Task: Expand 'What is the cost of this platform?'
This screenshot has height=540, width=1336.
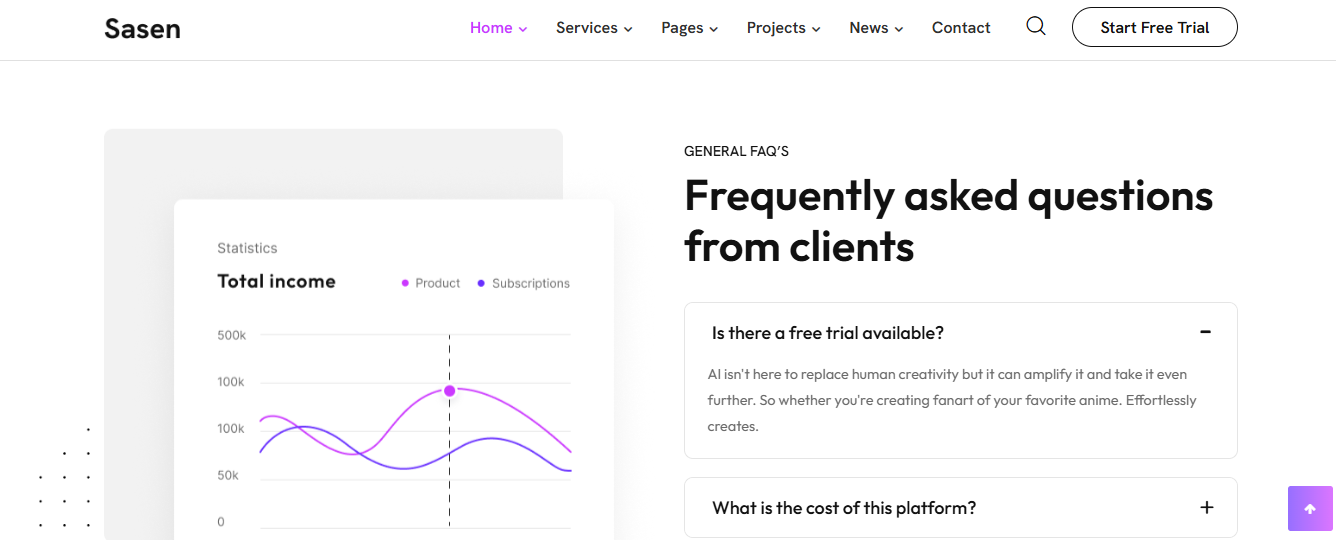Action: 961,507
